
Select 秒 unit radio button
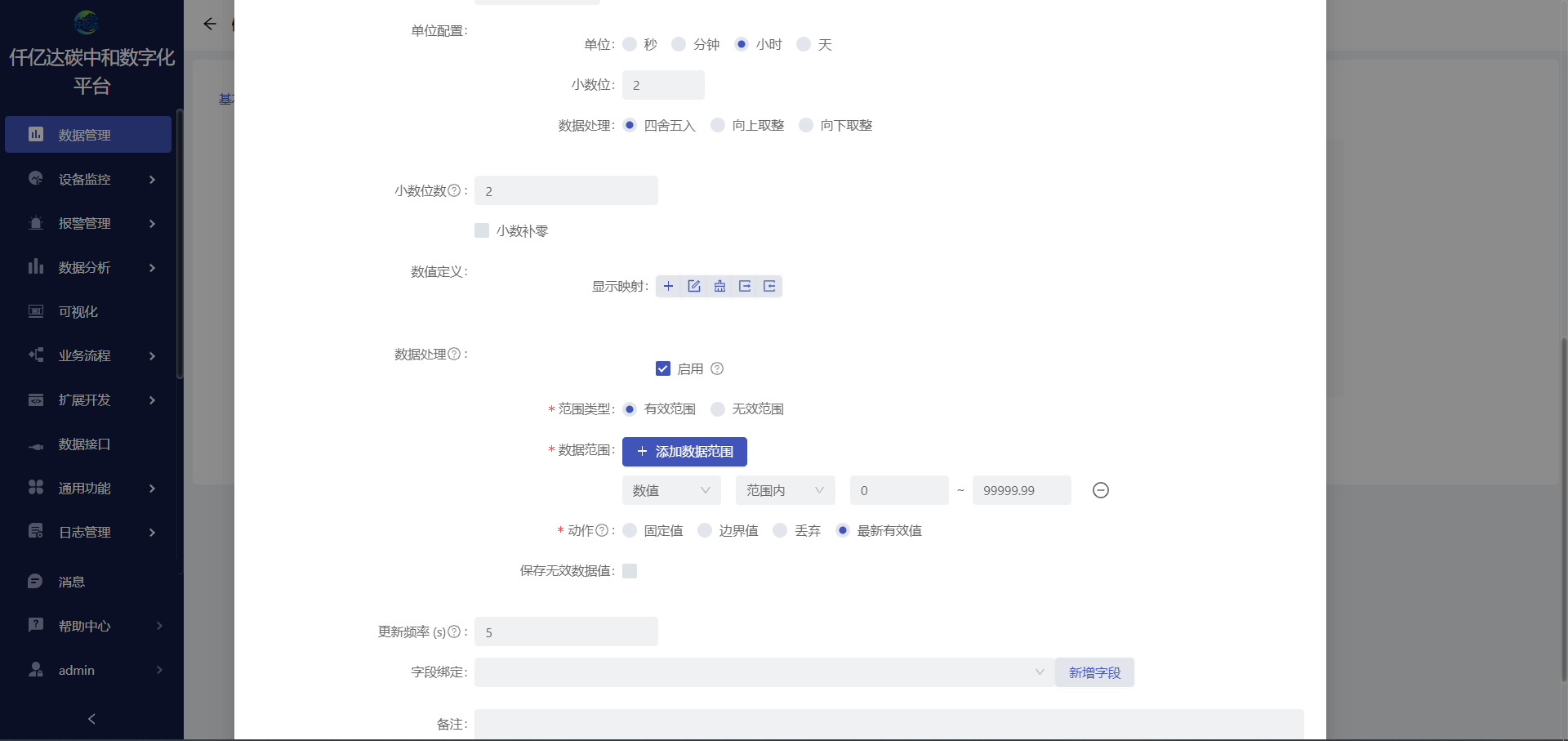(630, 44)
